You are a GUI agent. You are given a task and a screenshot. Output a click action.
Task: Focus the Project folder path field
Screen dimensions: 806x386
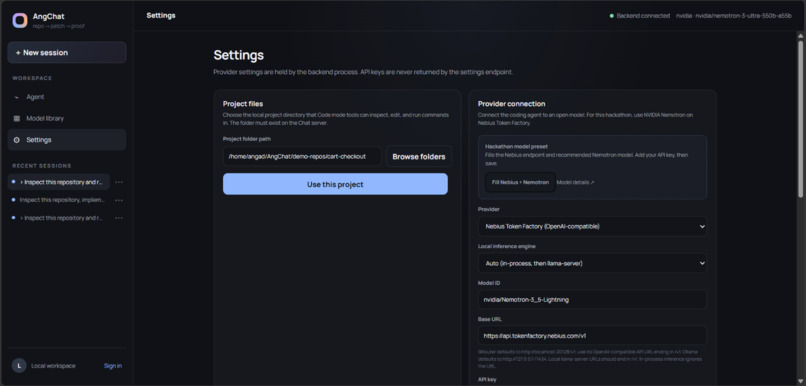pos(302,156)
